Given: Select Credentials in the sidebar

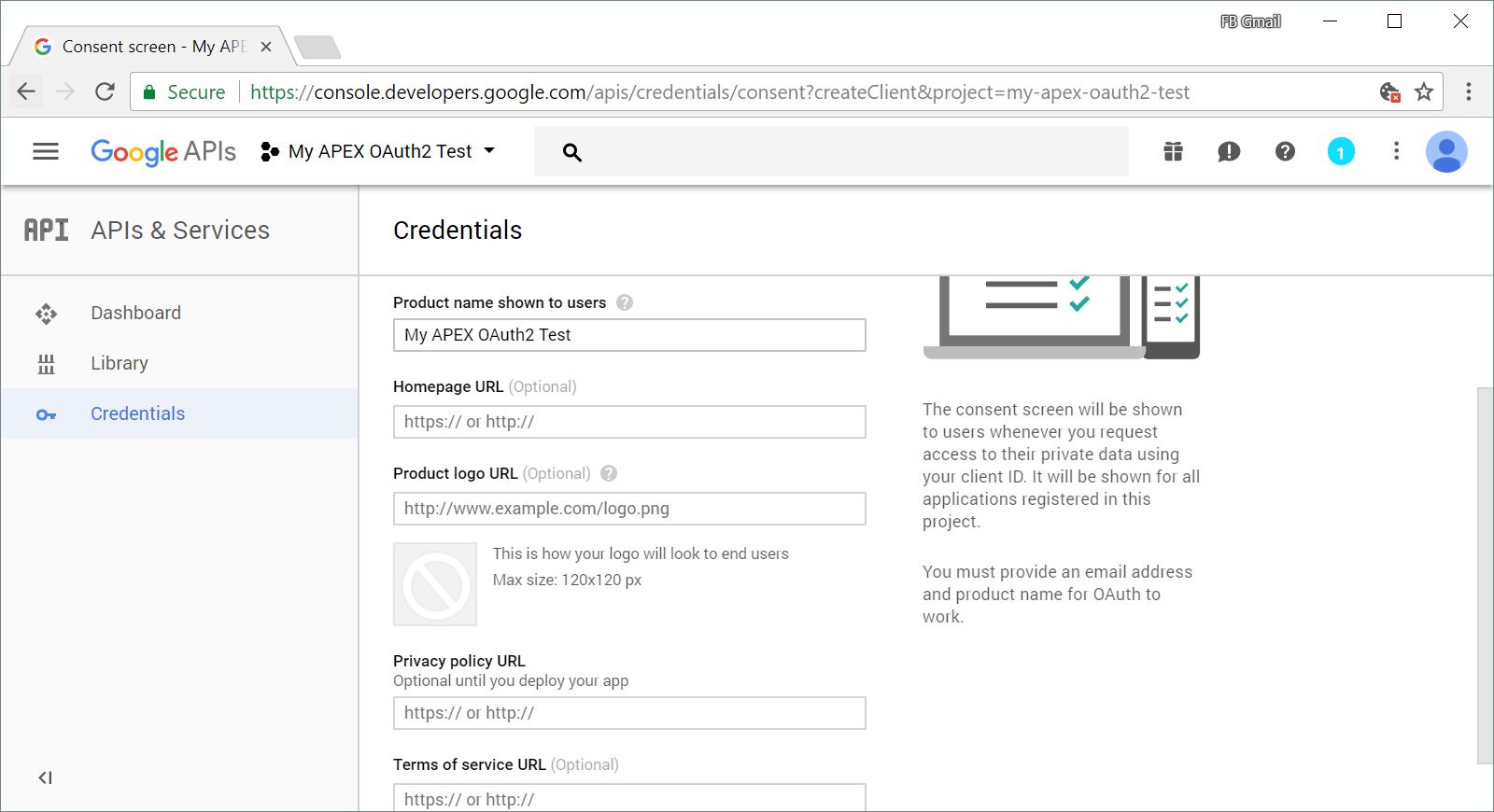Looking at the screenshot, I should (179, 413).
